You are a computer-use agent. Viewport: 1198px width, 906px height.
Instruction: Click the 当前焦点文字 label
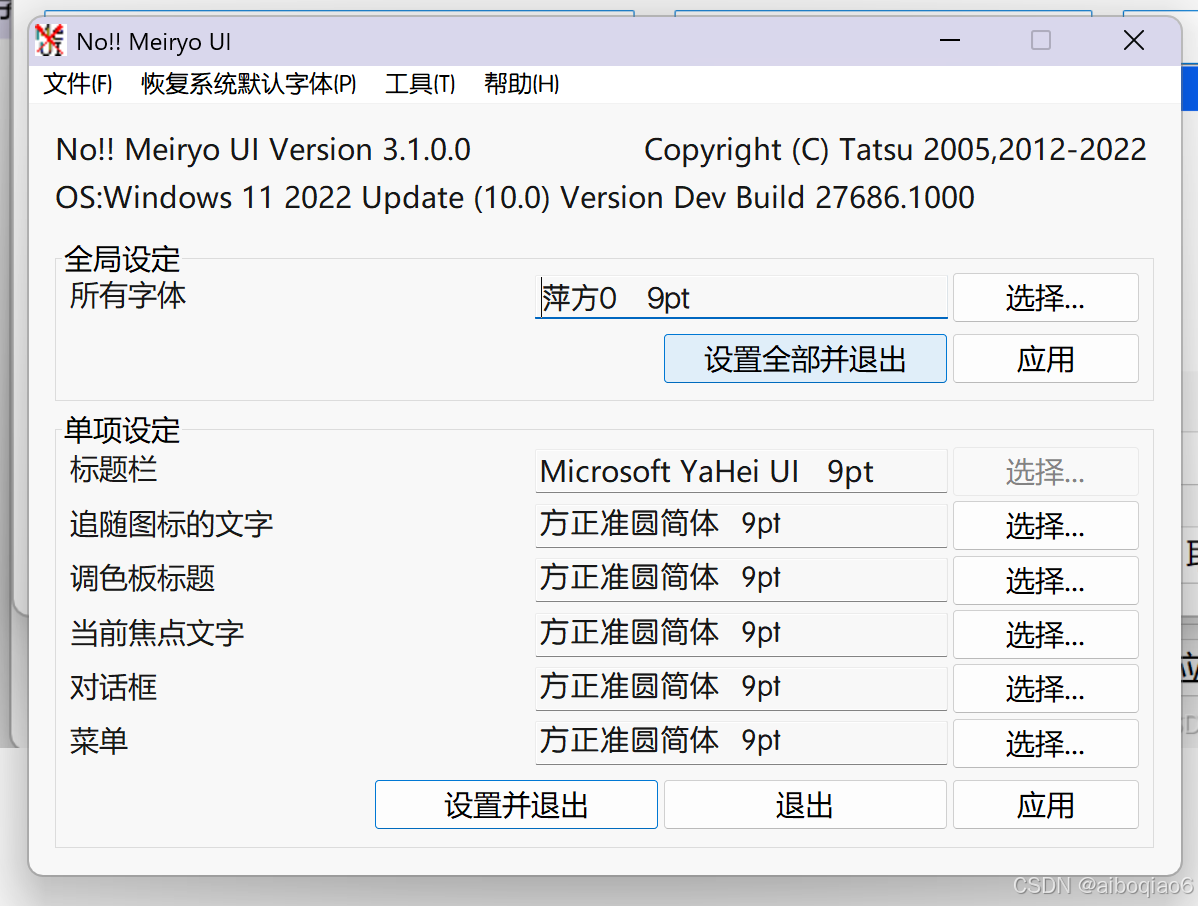pyautogui.click(x=157, y=633)
